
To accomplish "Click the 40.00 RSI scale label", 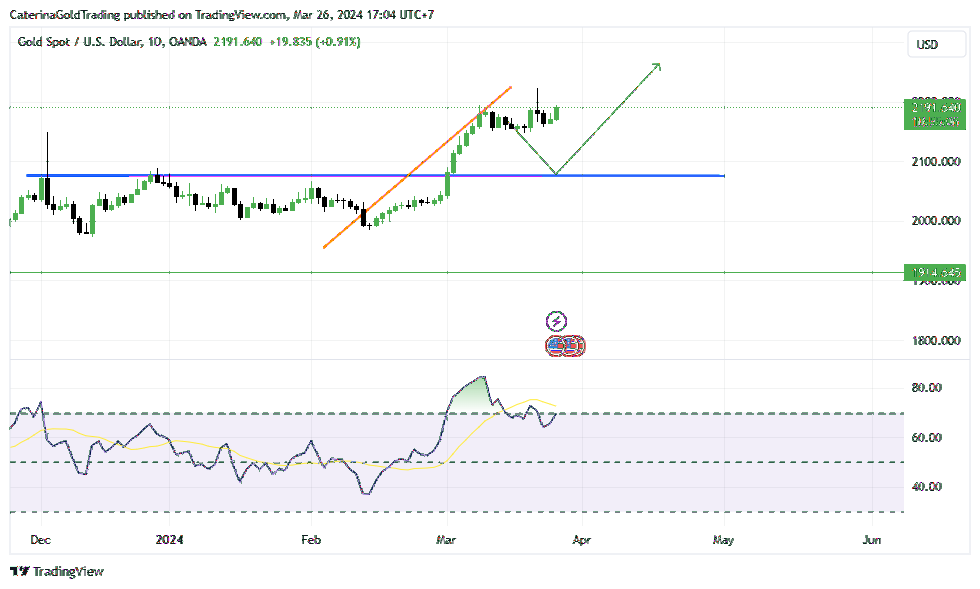I will (x=927, y=486).
